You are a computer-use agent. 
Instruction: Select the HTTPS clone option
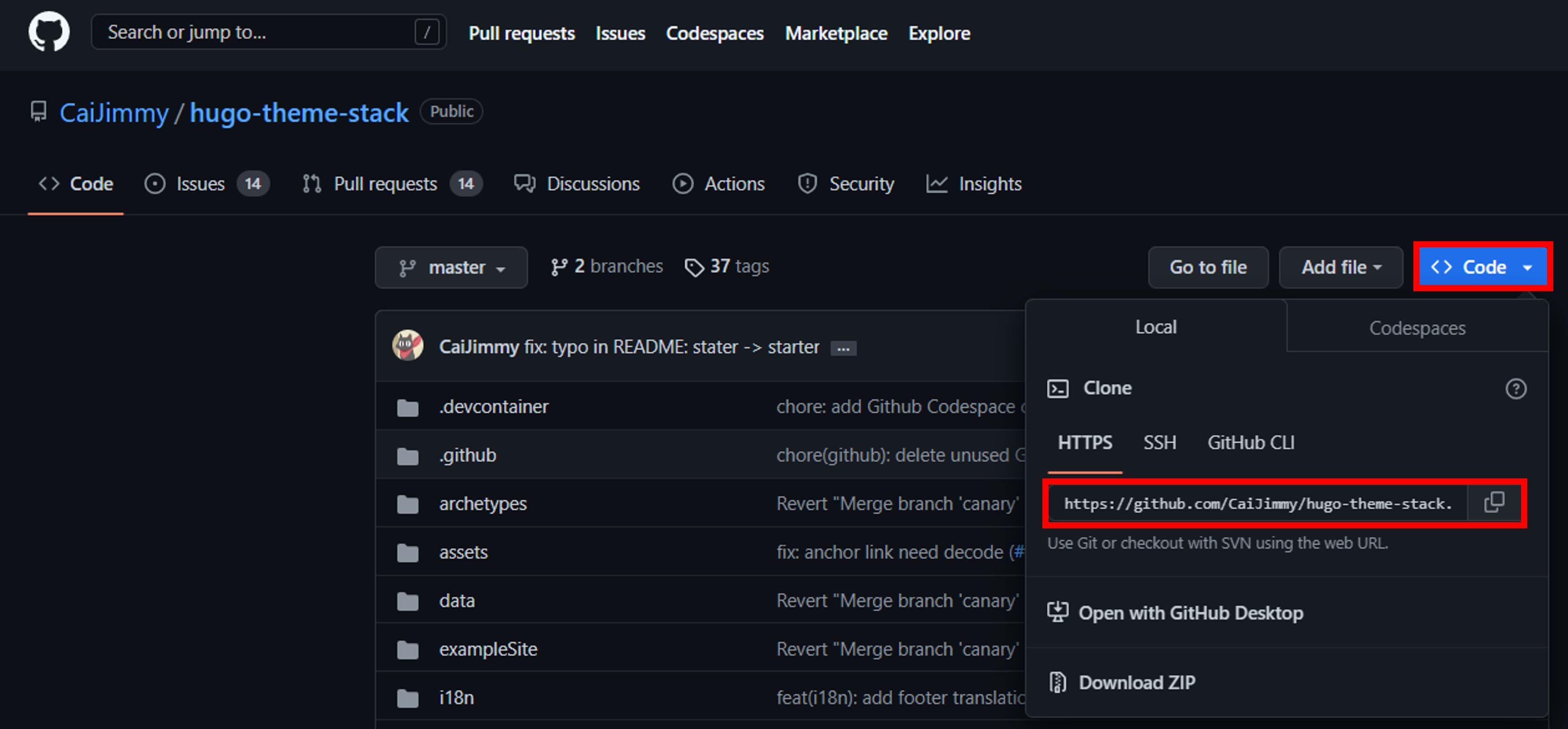1085,442
